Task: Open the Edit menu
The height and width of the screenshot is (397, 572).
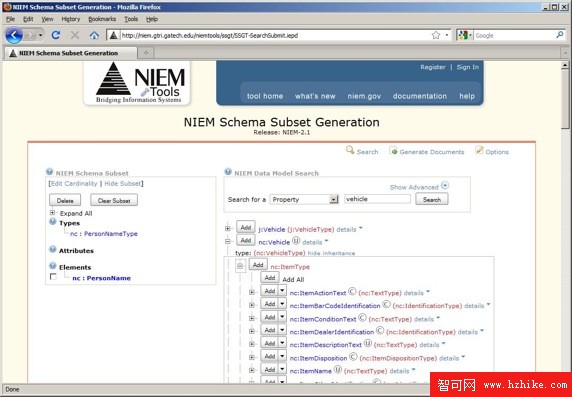Action: point(28,19)
